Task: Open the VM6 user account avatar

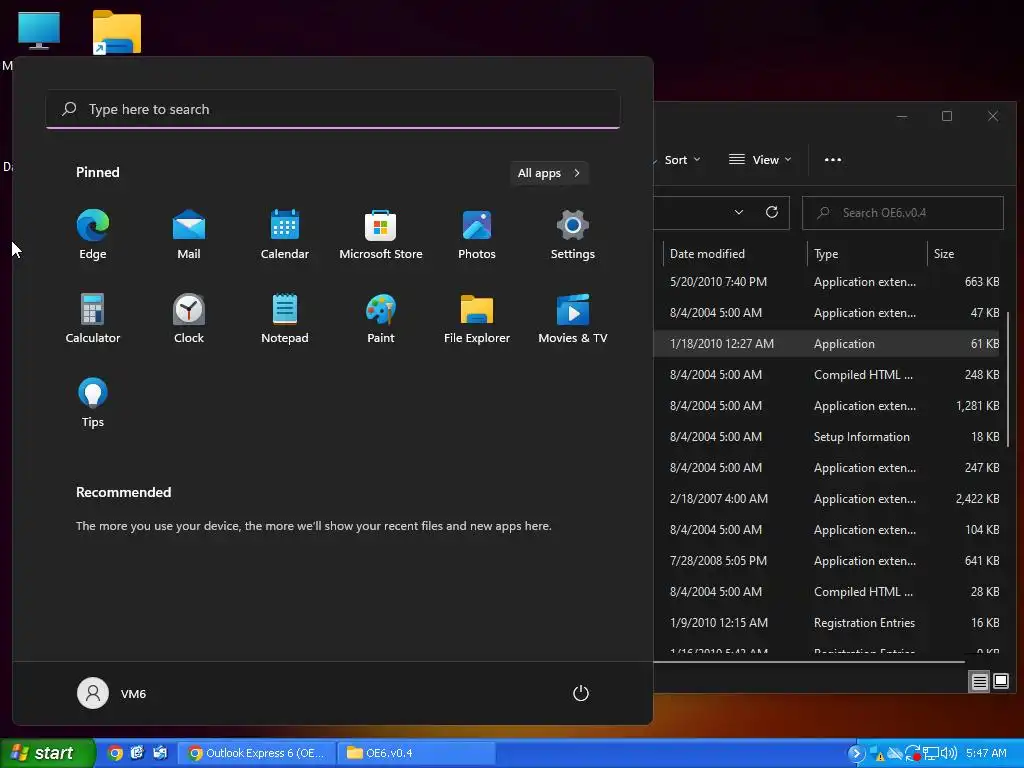Action: click(93, 693)
